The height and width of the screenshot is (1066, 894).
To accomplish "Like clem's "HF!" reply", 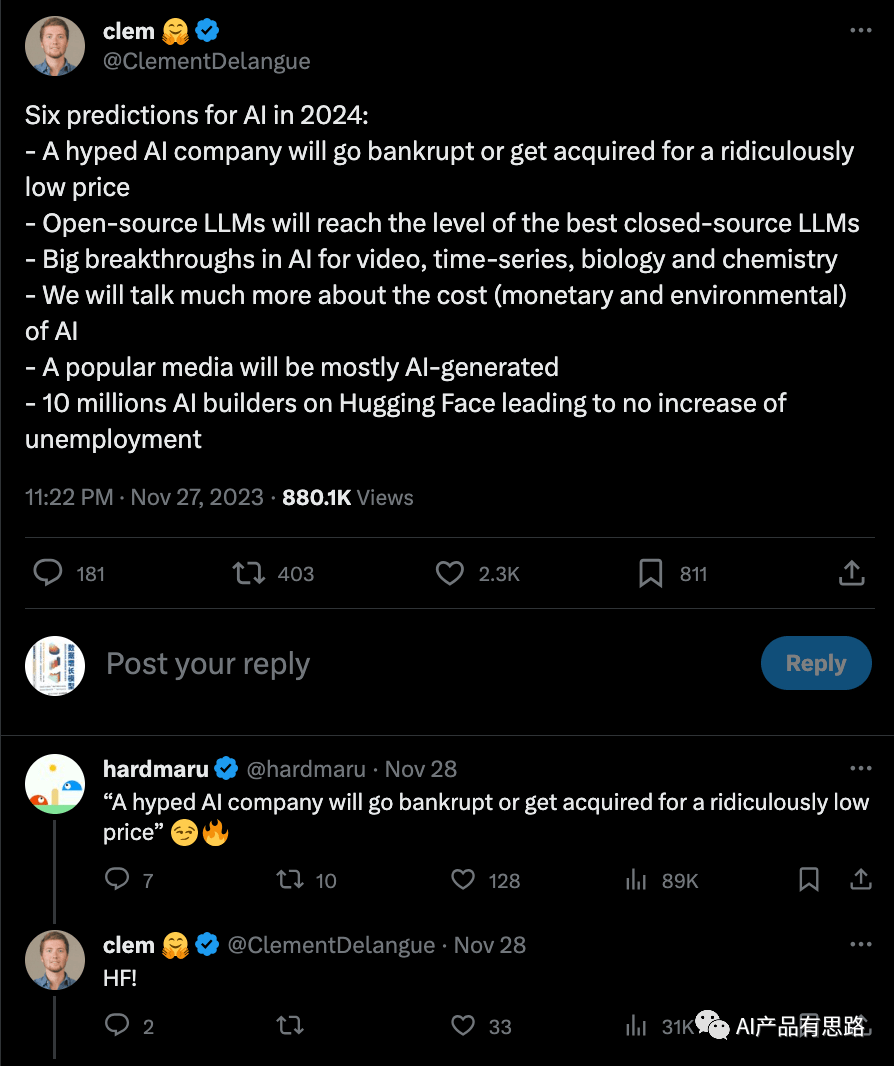I will pyautogui.click(x=463, y=1025).
